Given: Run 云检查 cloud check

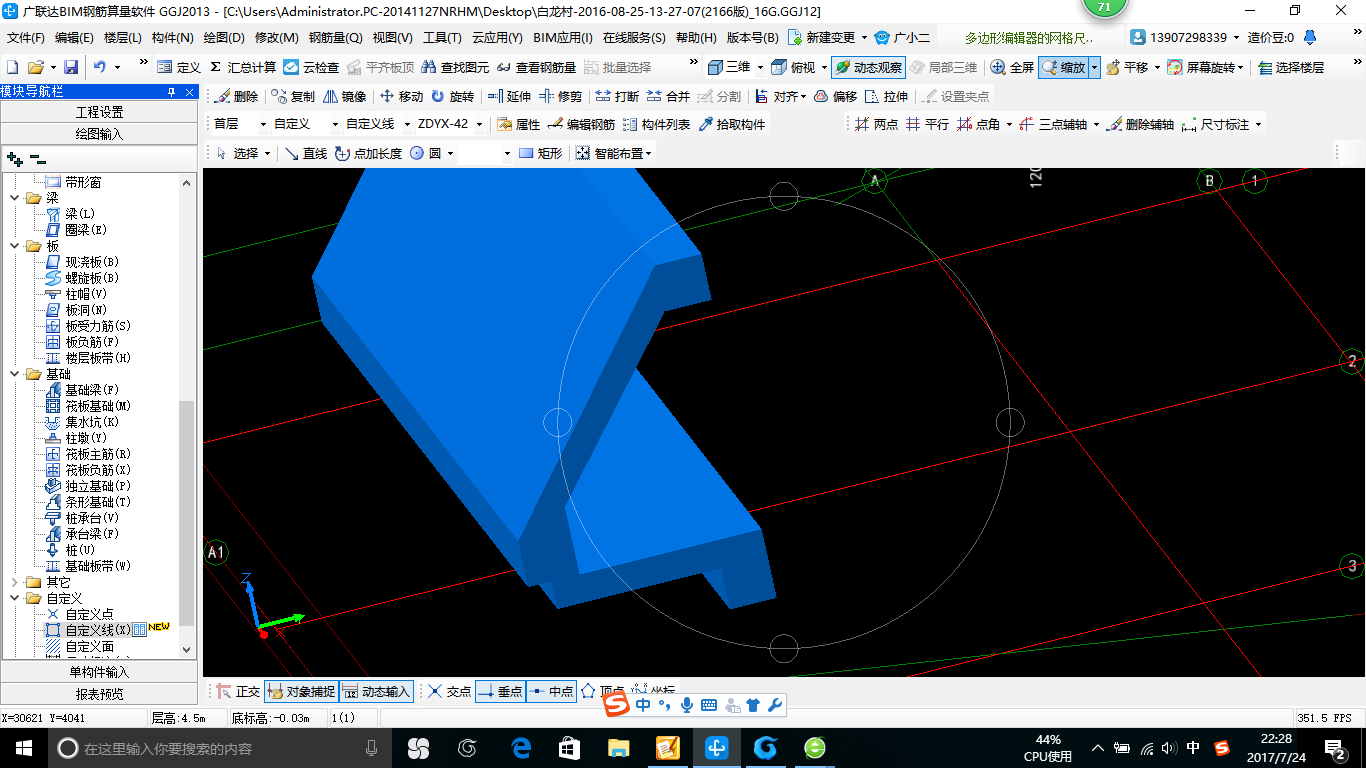Looking at the screenshot, I should 311,67.
